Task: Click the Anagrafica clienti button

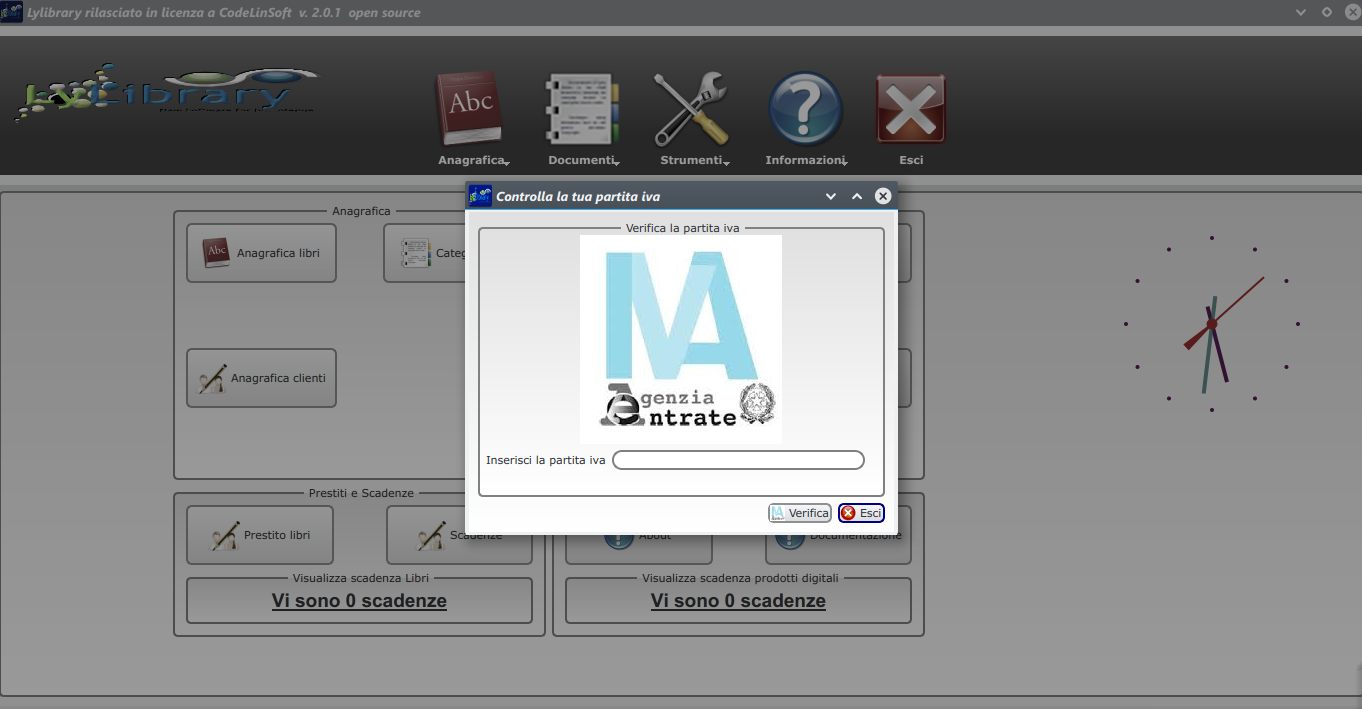Action: 261,378
